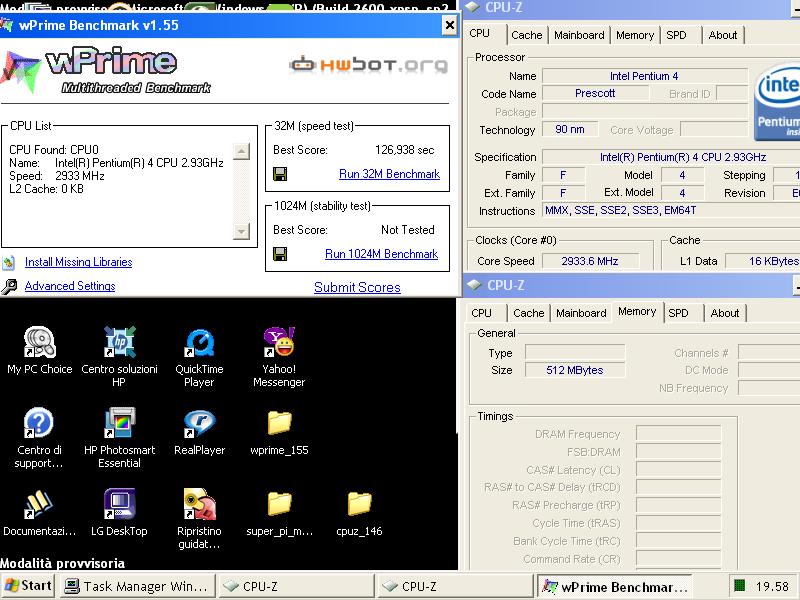This screenshot has height=600, width=800.
Task: Select CPU tab in lower CPU-Z window
Action: tap(481, 313)
